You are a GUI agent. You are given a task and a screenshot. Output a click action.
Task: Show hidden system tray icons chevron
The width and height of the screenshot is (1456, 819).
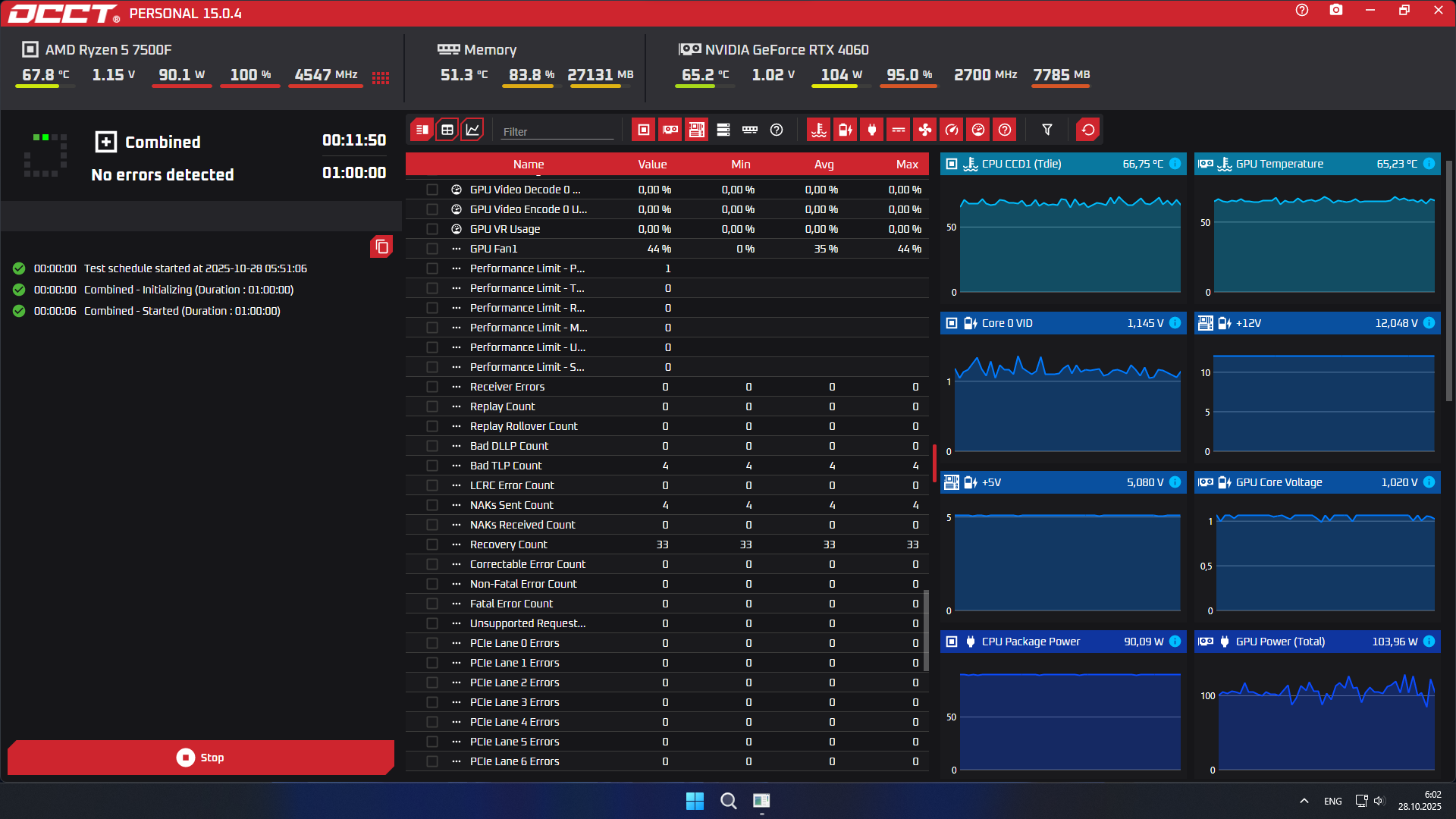point(1304,801)
